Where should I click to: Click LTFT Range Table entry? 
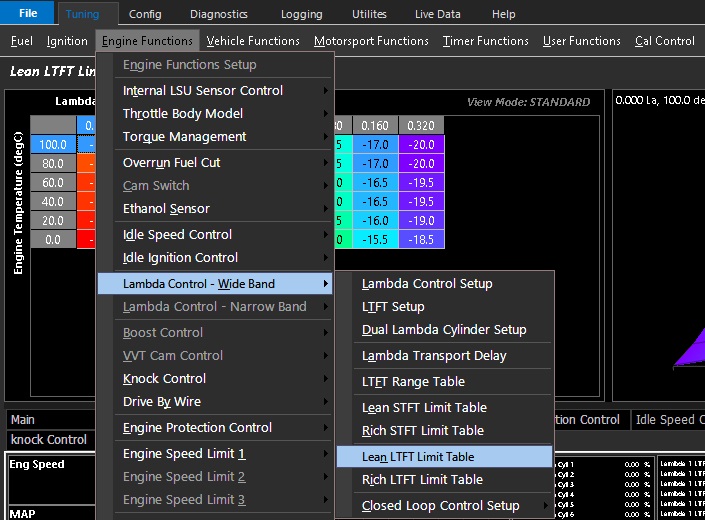413,382
